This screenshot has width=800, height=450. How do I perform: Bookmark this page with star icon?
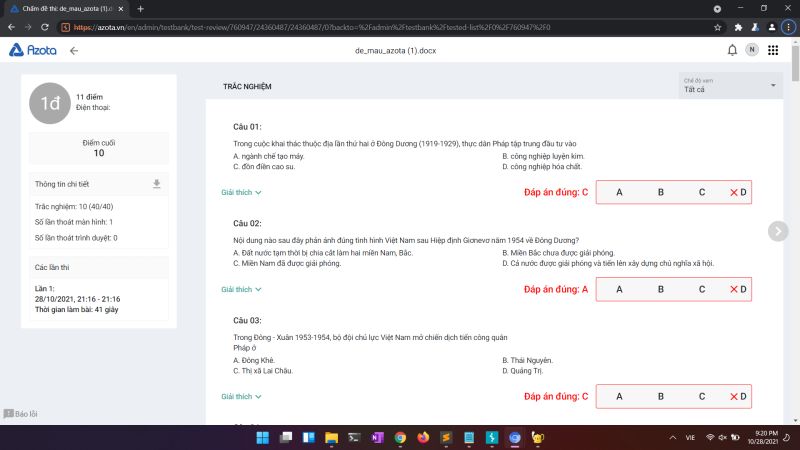pyautogui.click(x=718, y=28)
